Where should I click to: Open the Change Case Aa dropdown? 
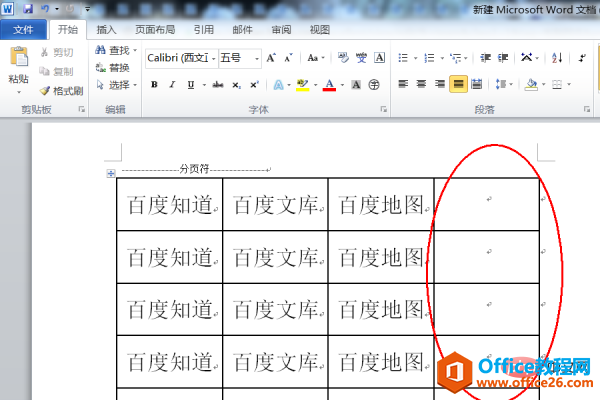tap(316, 58)
